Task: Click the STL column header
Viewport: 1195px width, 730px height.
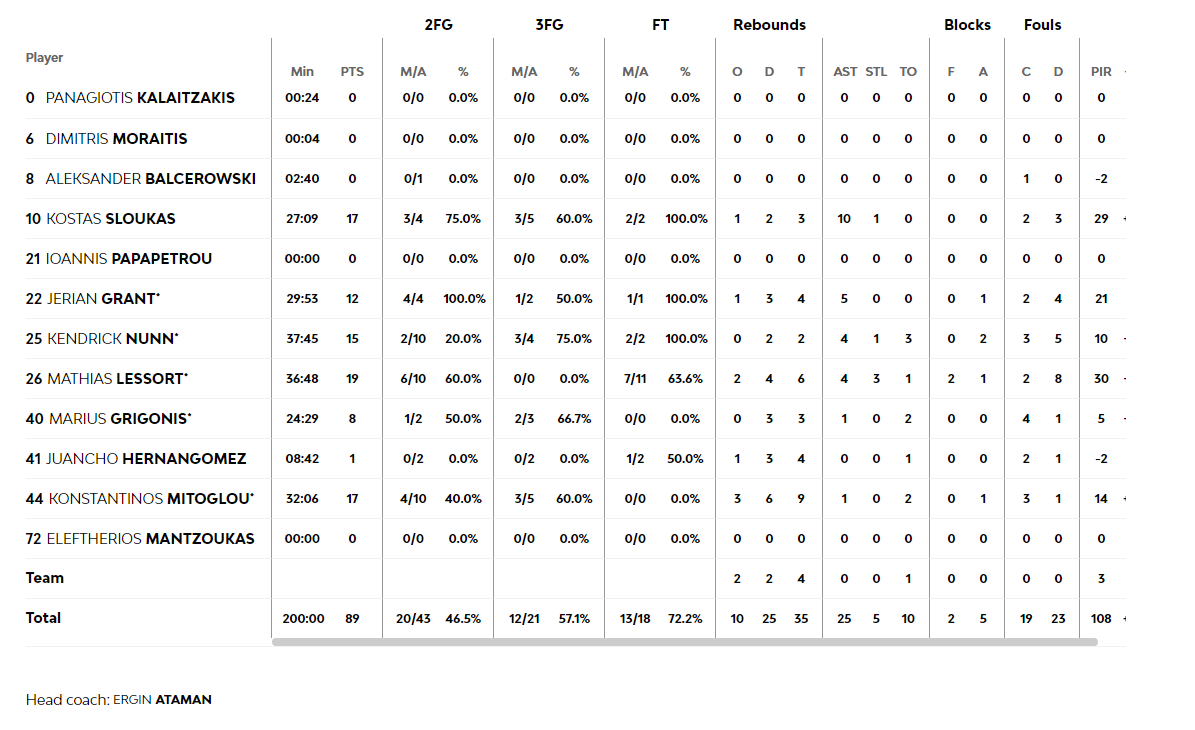Action: coord(876,72)
